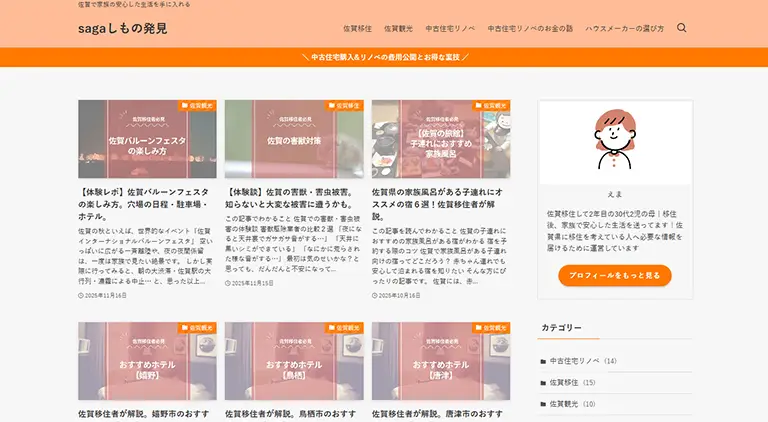Screen dimensions: 768x422
Task: Open おすすめホテル【鳥栖】 thumbnail
Action: [294, 361]
